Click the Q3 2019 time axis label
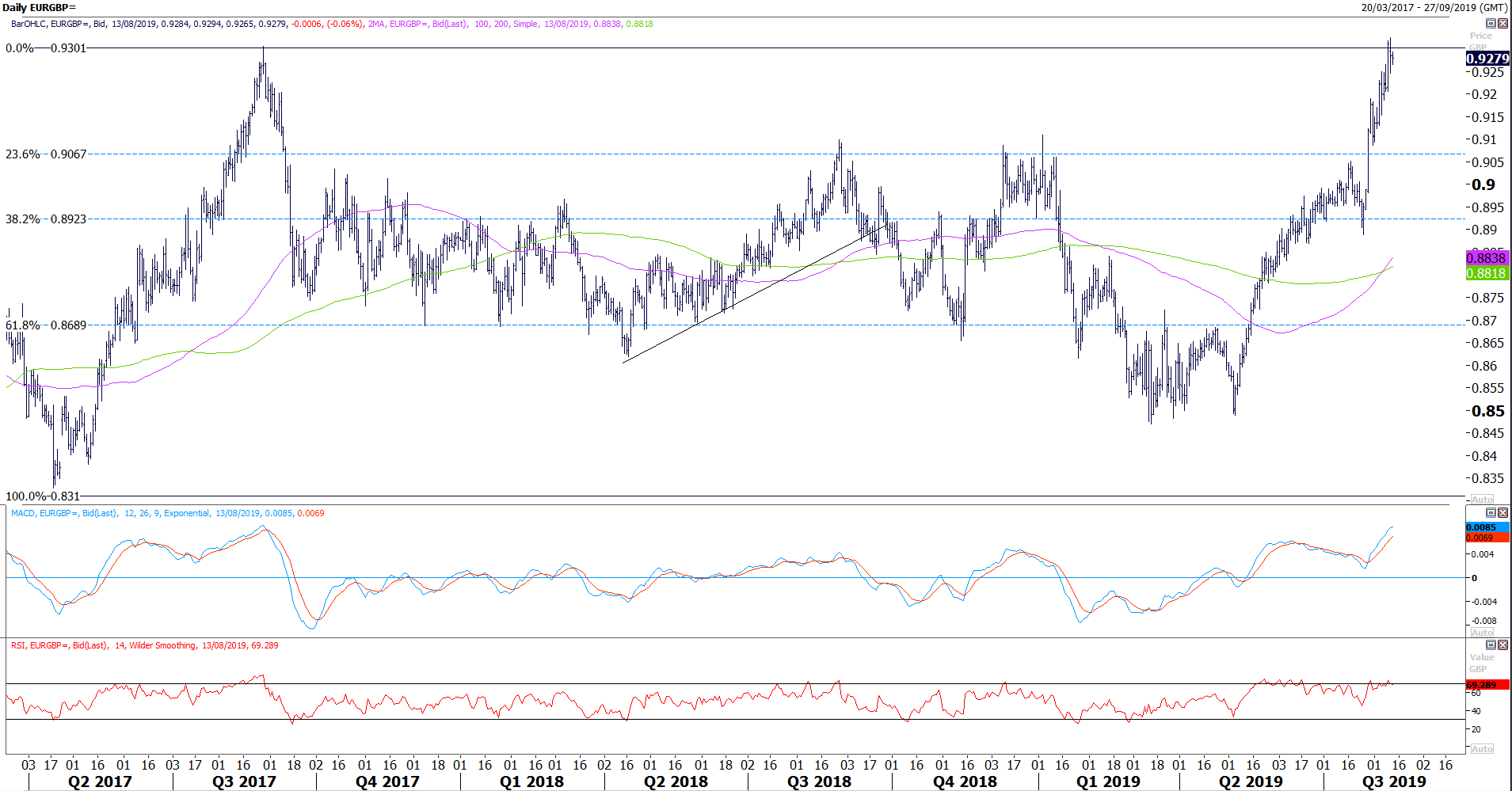Viewport: 1512px width, 791px height. click(1393, 781)
